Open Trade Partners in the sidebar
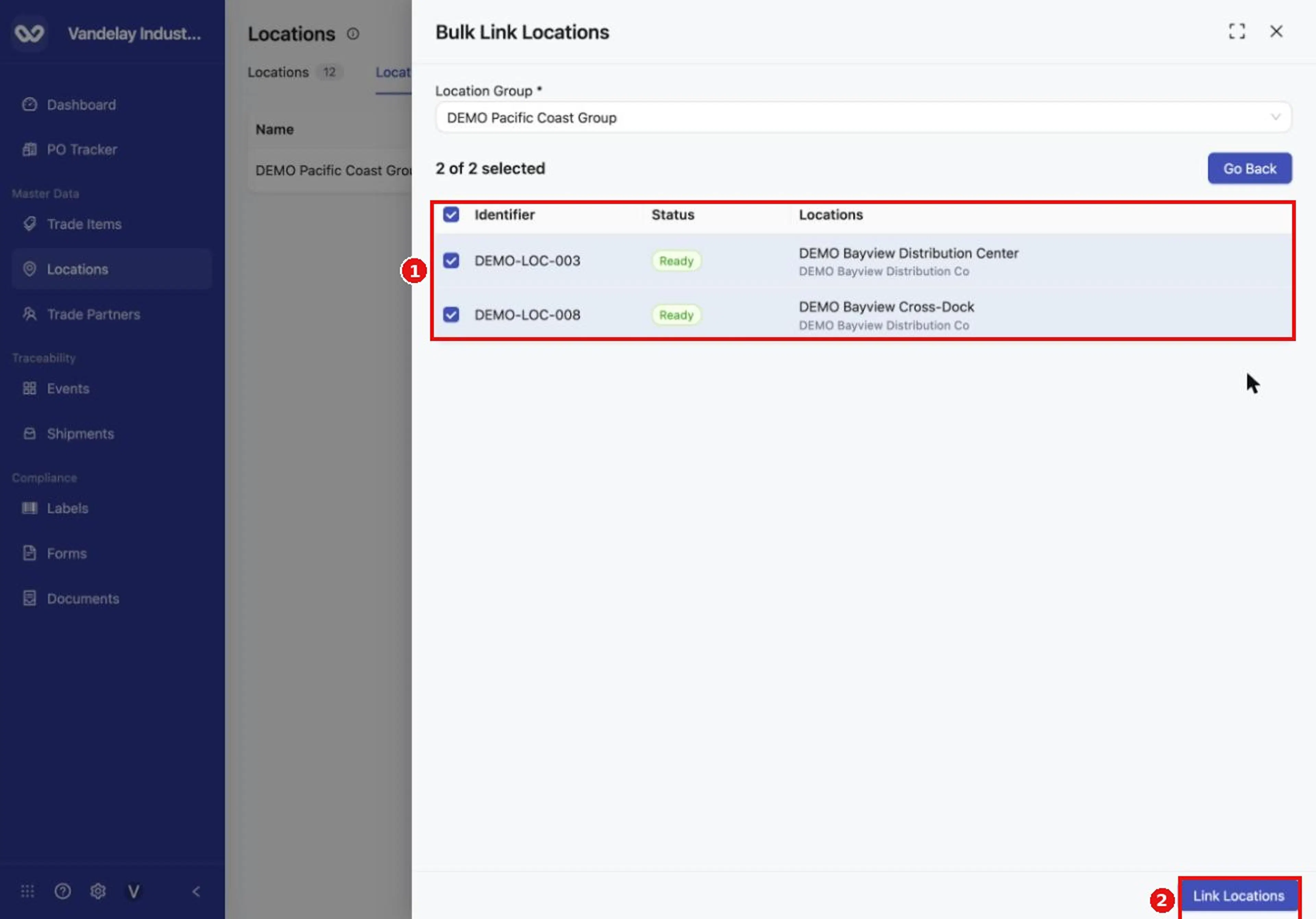The image size is (1316, 919). click(112, 314)
